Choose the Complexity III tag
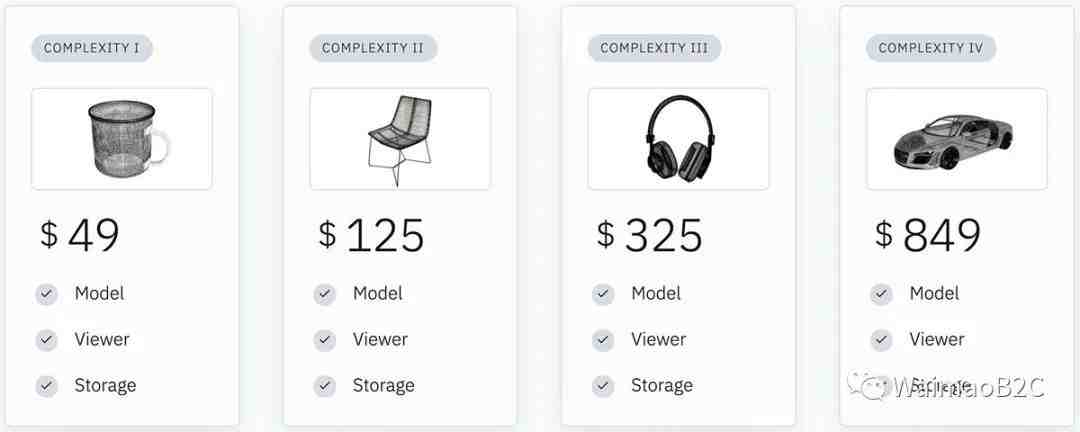Image resolution: width=1080 pixels, height=432 pixels. (x=654, y=48)
